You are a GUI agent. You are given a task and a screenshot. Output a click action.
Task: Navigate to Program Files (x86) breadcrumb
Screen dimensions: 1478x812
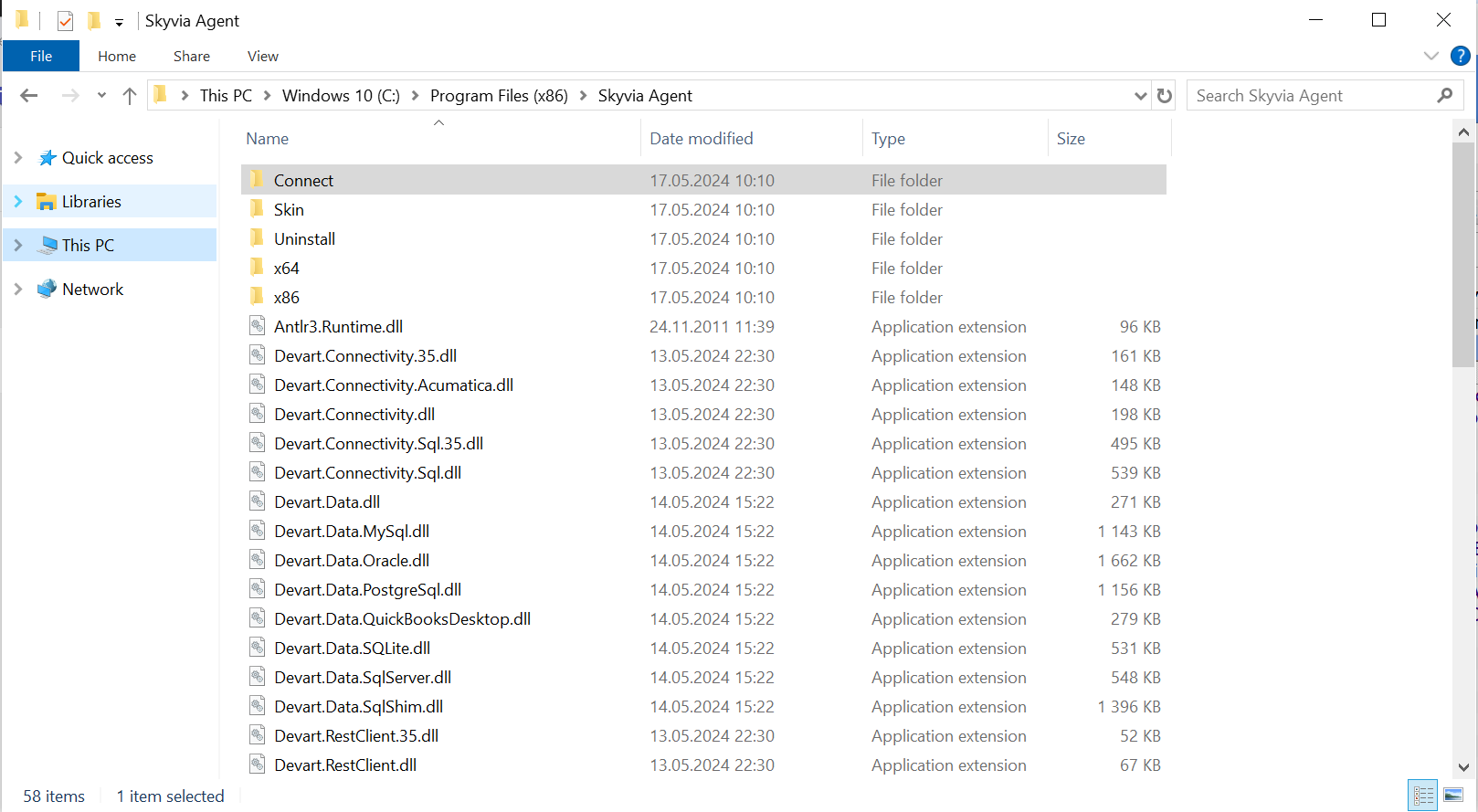coord(499,96)
